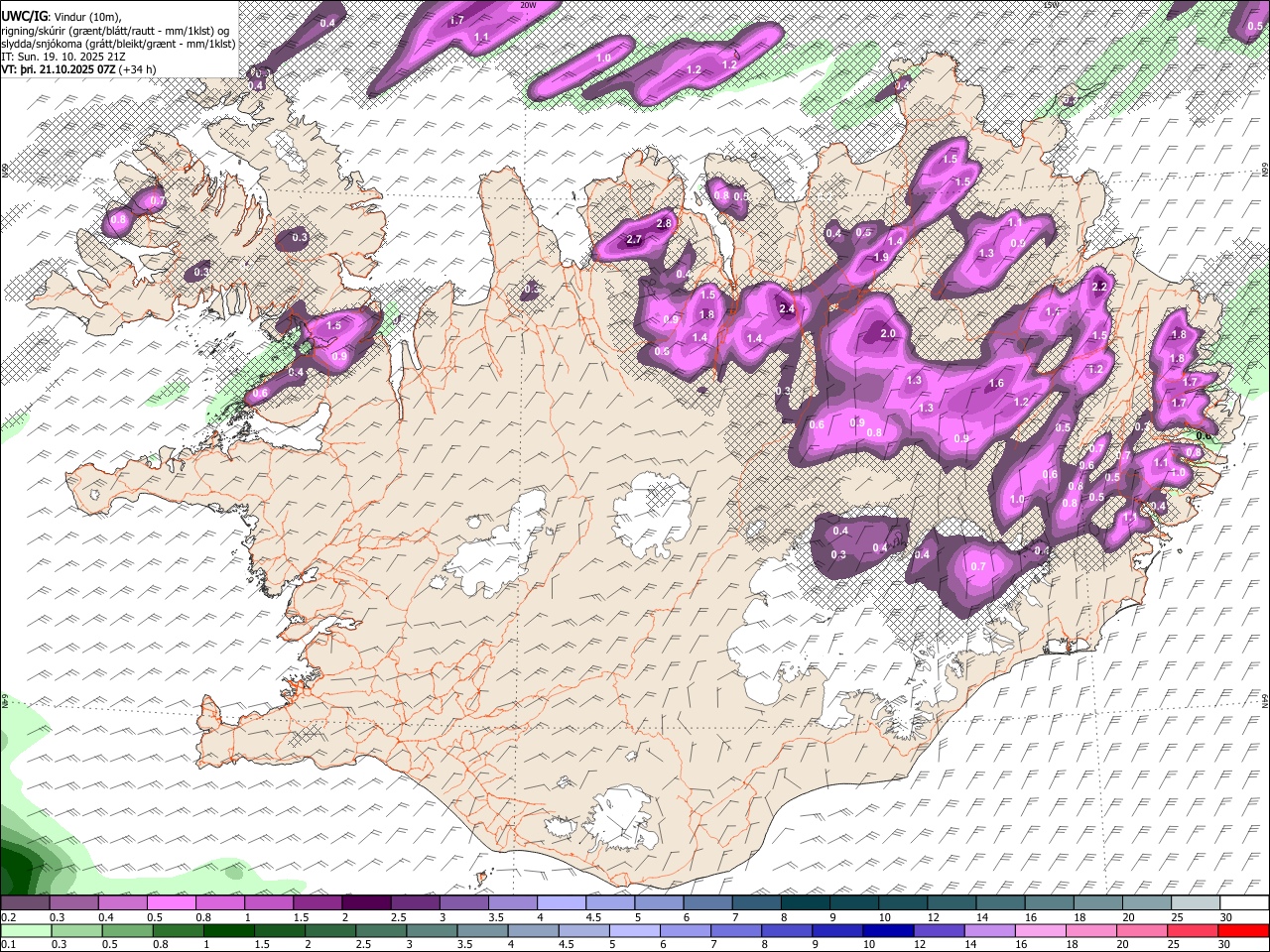
Task: Pick the lower legend swatch between 2.5 and 3
Action: click(x=380, y=930)
